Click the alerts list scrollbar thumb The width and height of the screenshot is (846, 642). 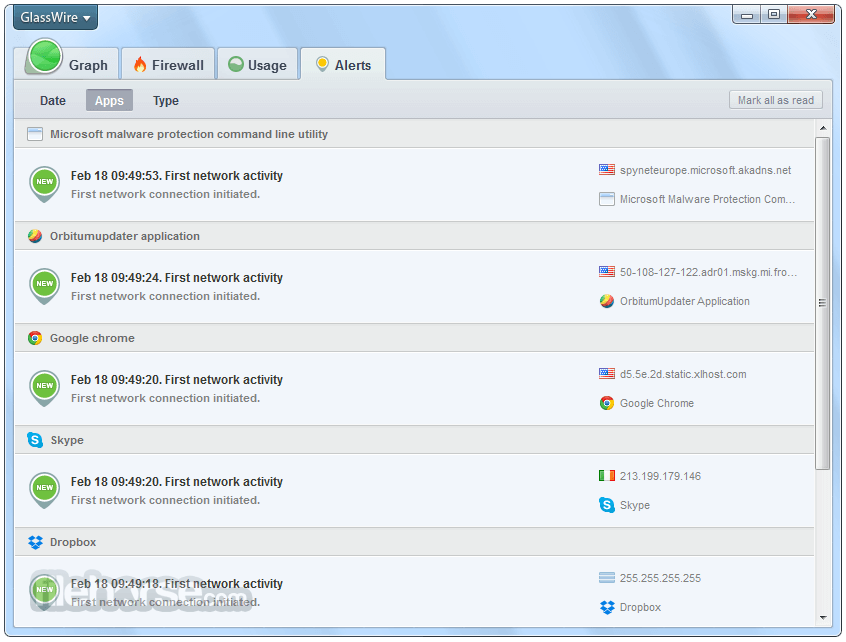coord(823,303)
